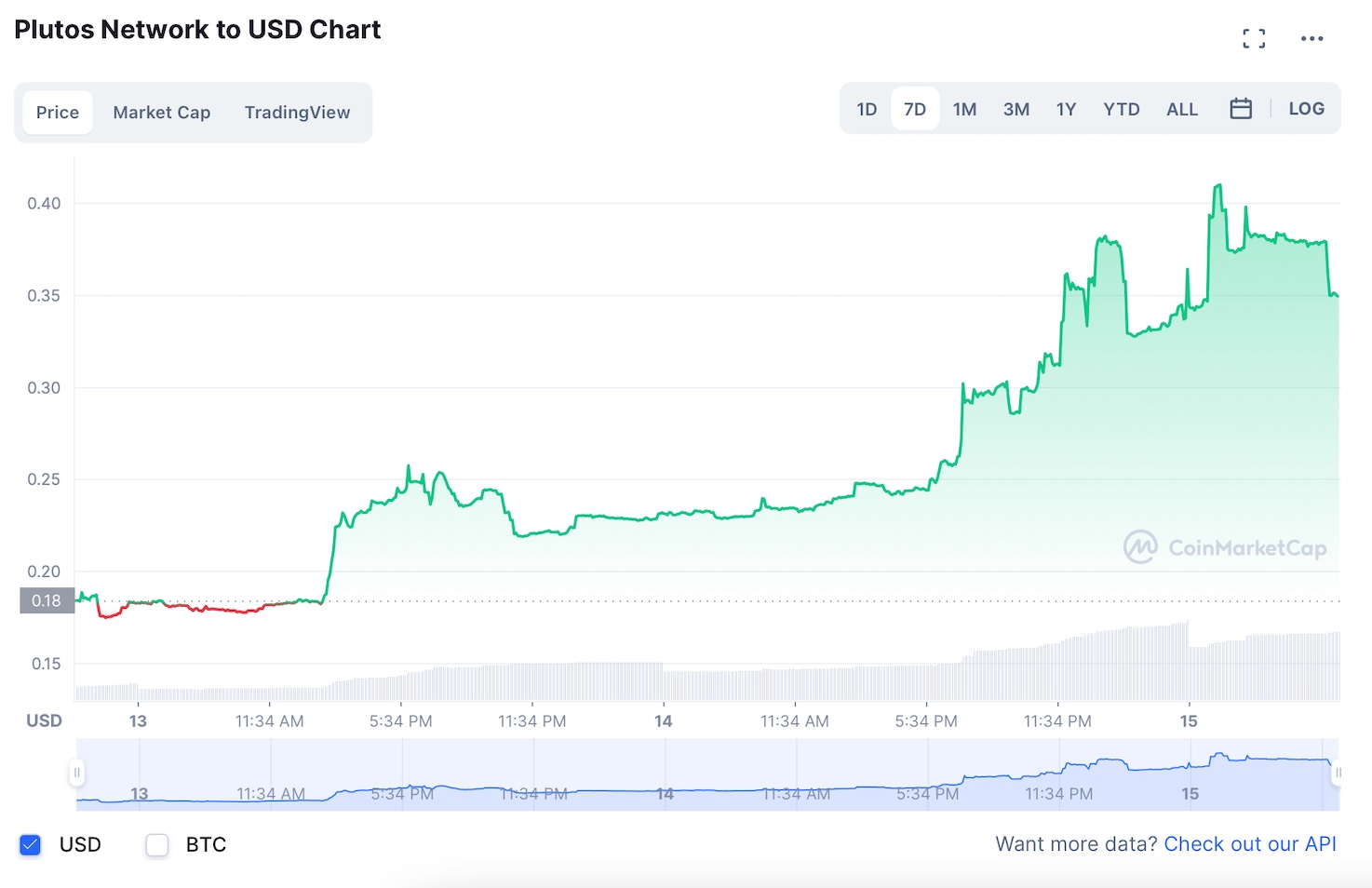Show year-to-date with YTD button
1372x888 pixels.
click(x=1121, y=108)
